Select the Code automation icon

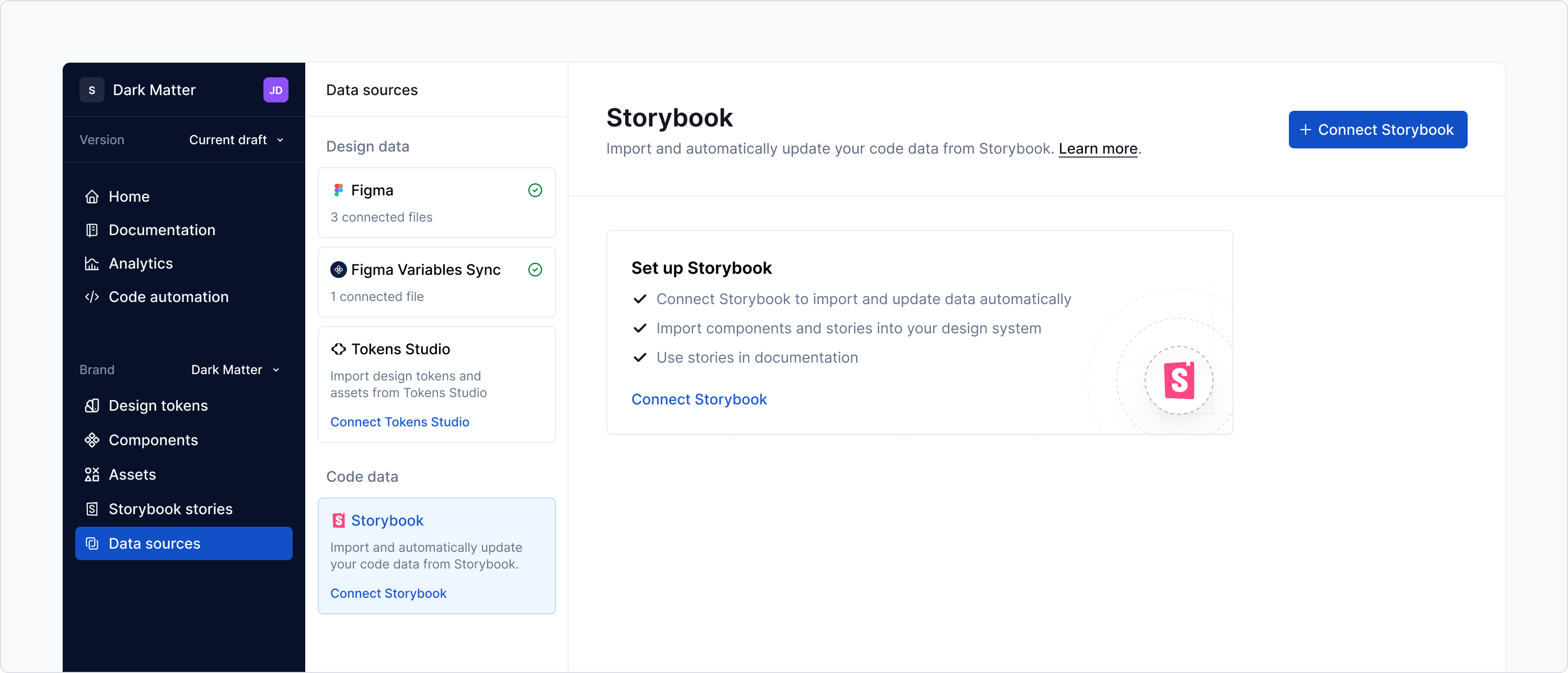pos(92,297)
